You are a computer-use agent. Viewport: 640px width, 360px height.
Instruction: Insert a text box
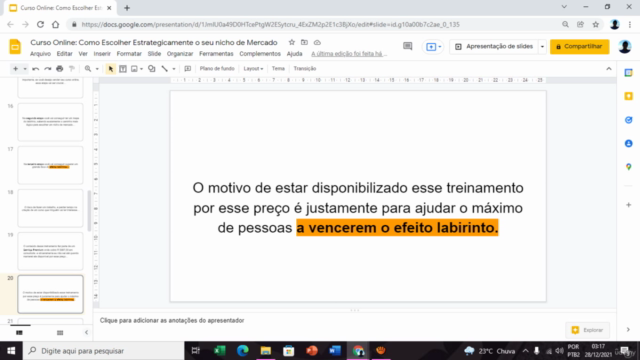[123, 69]
